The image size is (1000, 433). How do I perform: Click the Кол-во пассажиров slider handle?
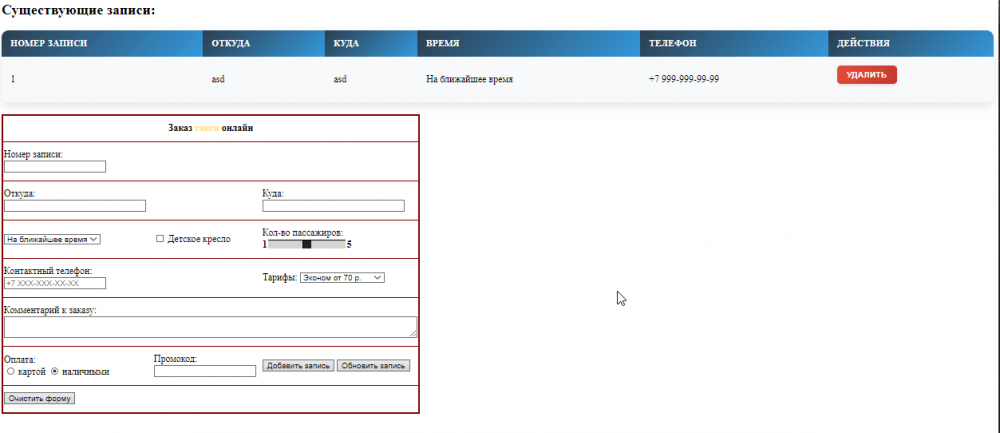tap(307, 244)
